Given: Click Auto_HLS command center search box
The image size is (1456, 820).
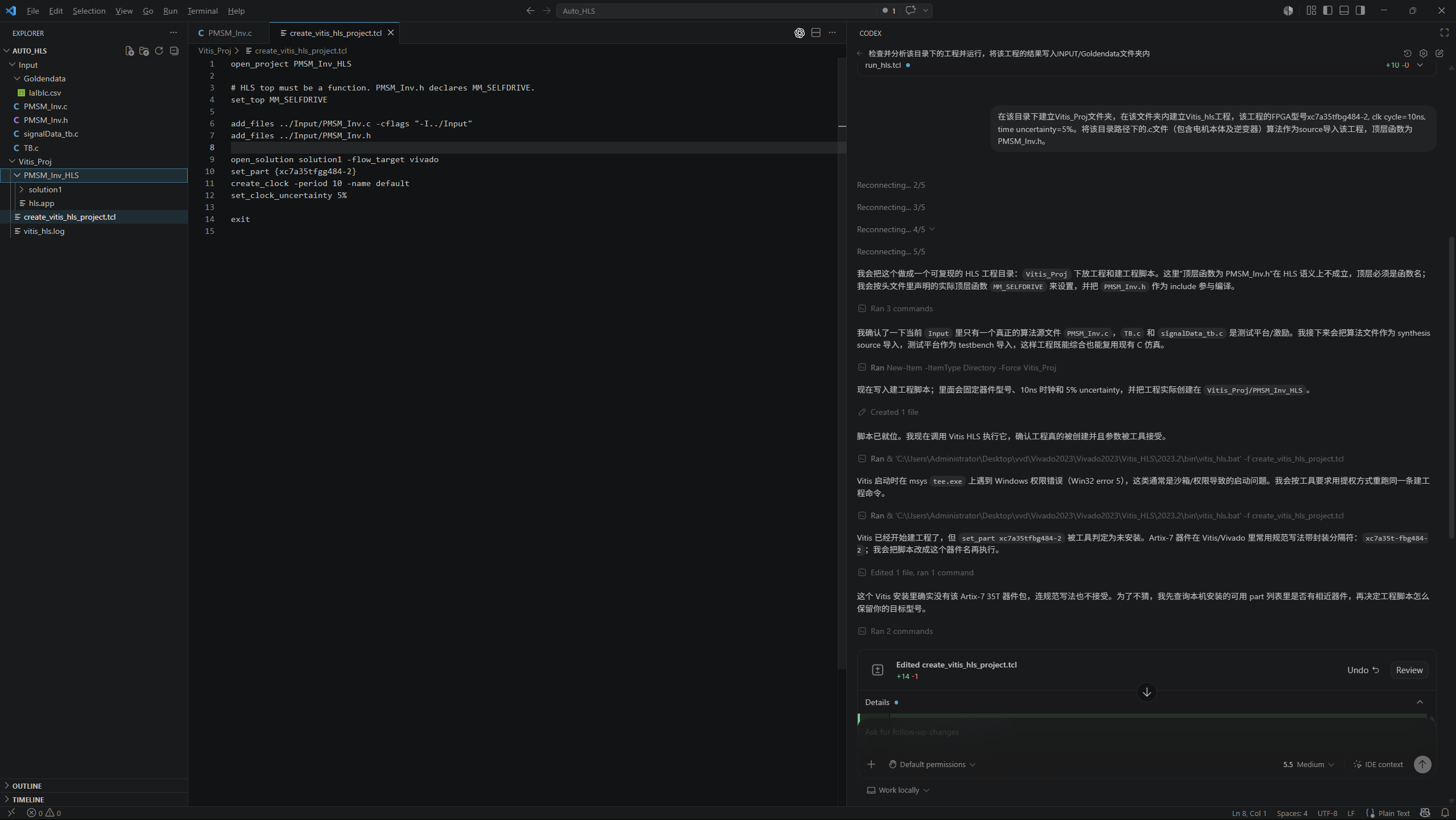Looking at the screenshot, I should 717,11.
